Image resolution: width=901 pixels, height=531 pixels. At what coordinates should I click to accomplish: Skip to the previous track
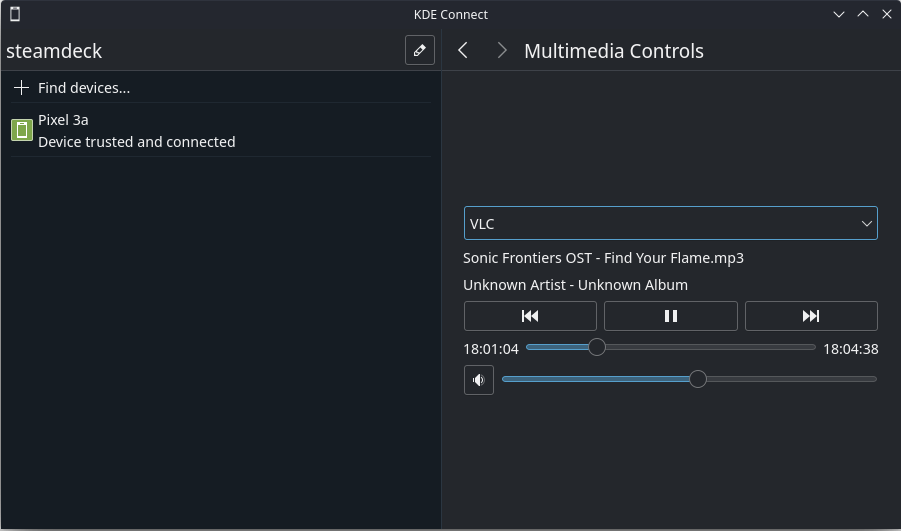tap(530, 316)
